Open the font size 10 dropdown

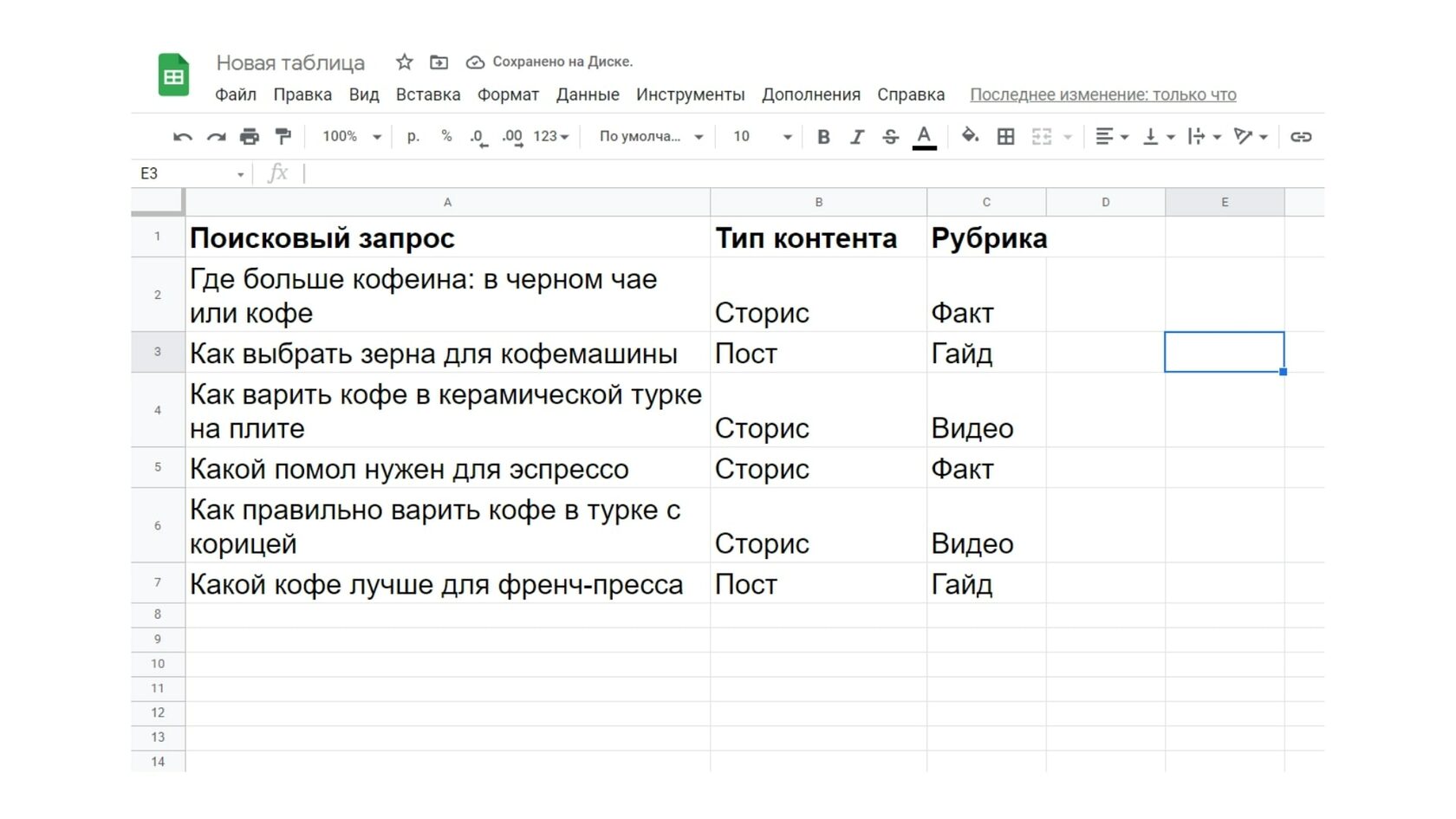(x=763, y=137)
